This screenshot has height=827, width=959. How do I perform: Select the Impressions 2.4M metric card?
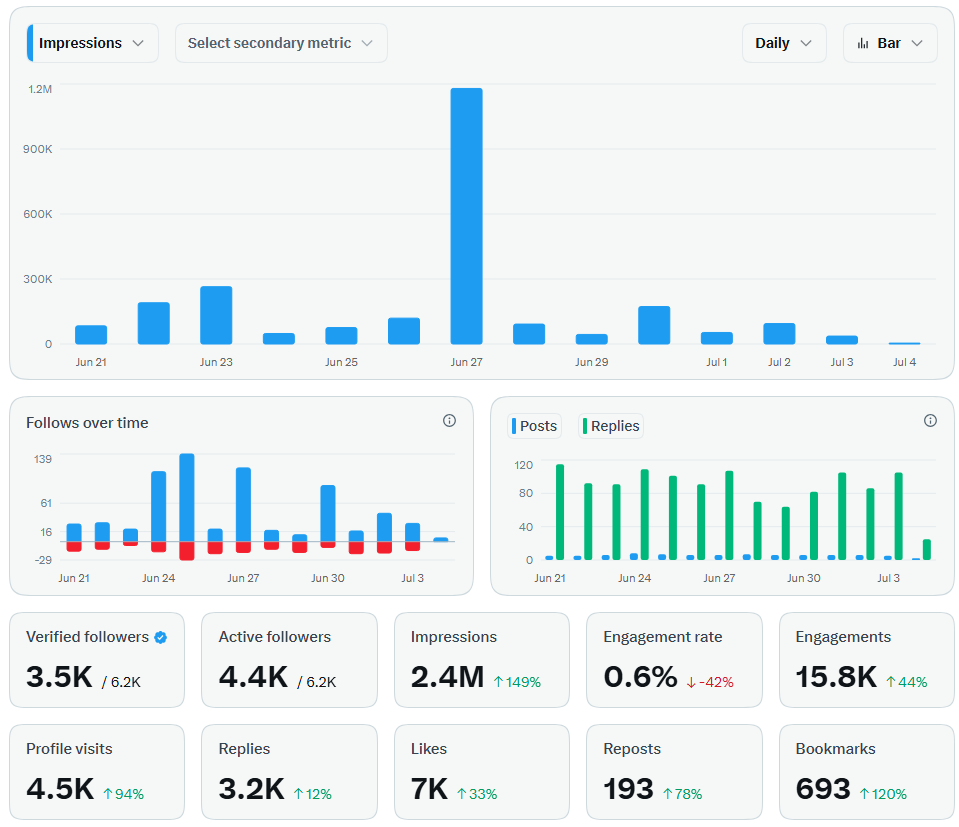[x=482, y=660]
